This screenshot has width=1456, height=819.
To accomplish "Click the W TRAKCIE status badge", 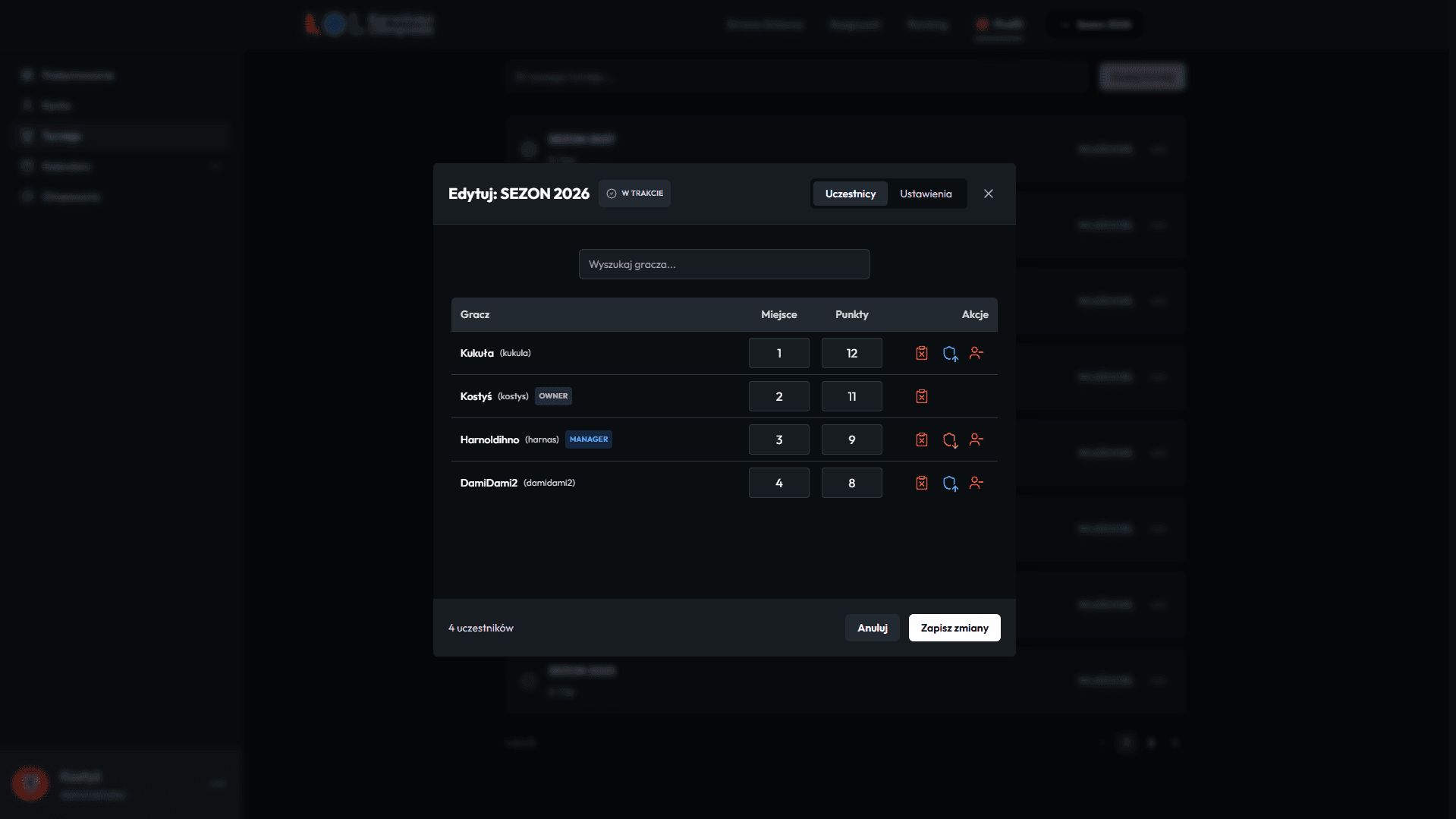I will click(x=634, y=194).
